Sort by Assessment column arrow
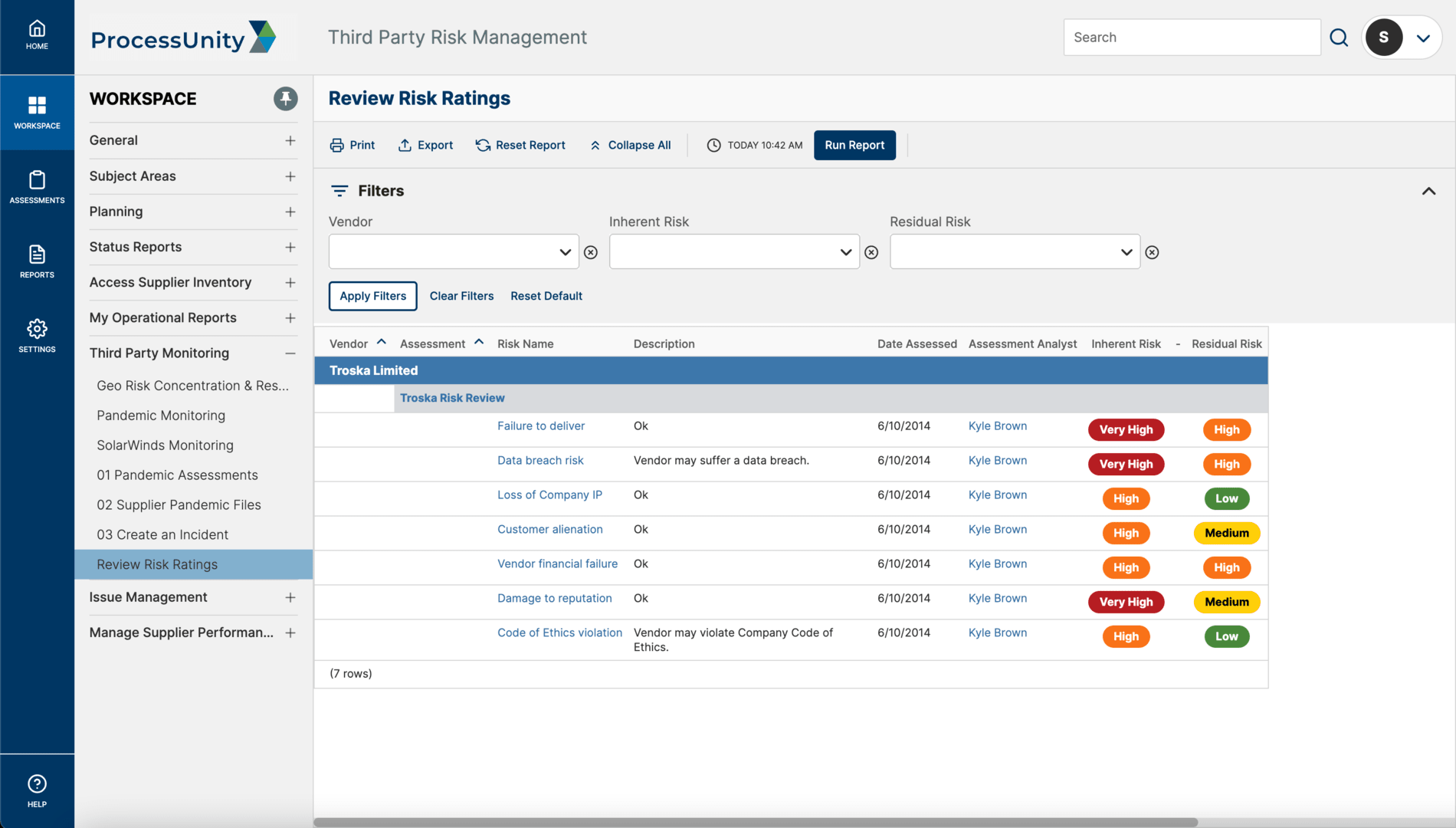The width and height of the screenshot is (1456, 828). (x=479, y=342)
